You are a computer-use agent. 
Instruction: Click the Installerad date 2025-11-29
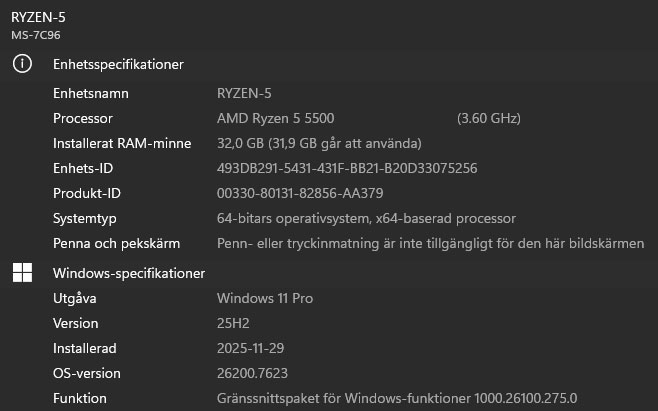(251, 349)
